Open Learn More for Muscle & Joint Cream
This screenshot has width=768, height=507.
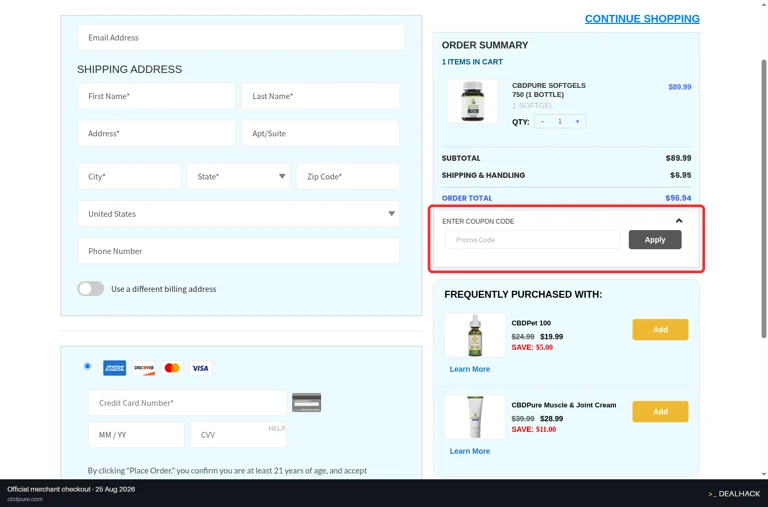point(470,451)
